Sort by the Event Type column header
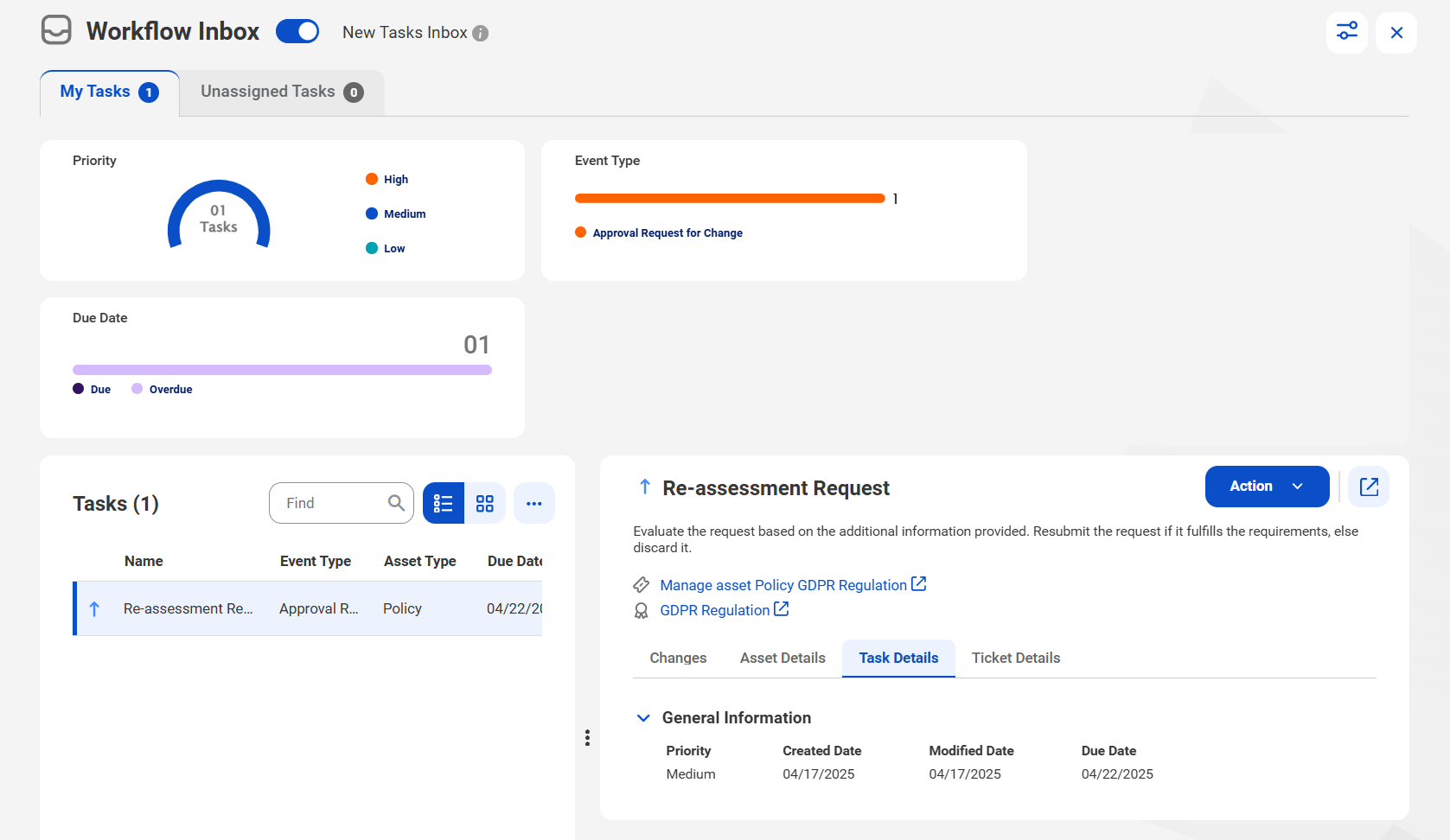Image resolution: width=1450 pixels, height=840 pixels. [316, 561]
